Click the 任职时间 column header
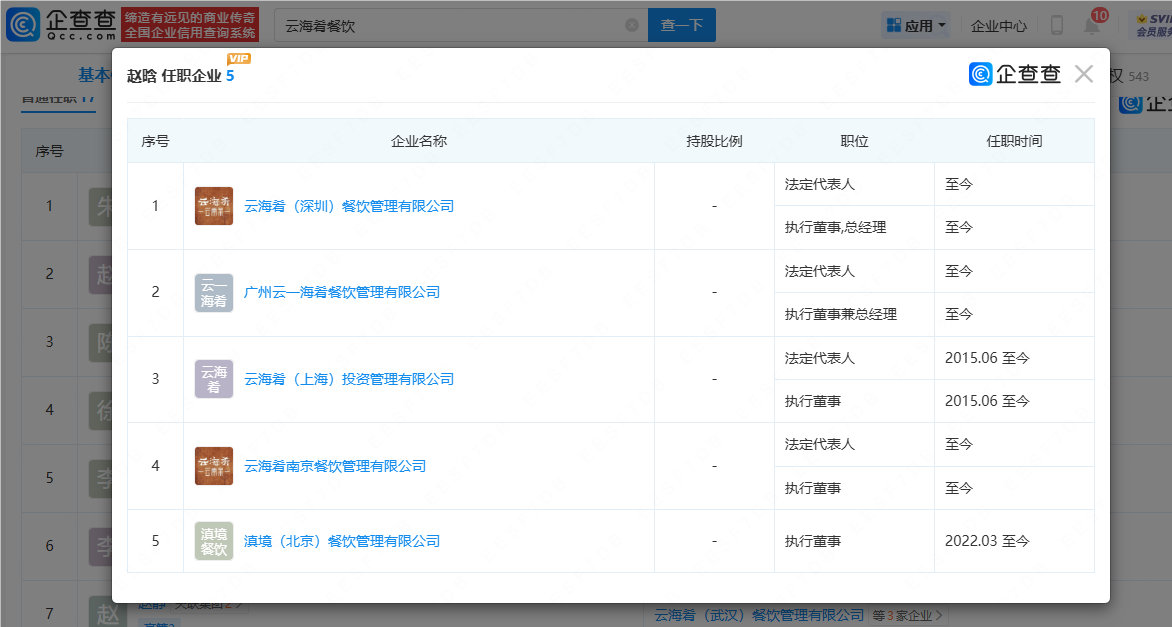The height and width of the screenshot is (627, 1172). point(1014,141)
